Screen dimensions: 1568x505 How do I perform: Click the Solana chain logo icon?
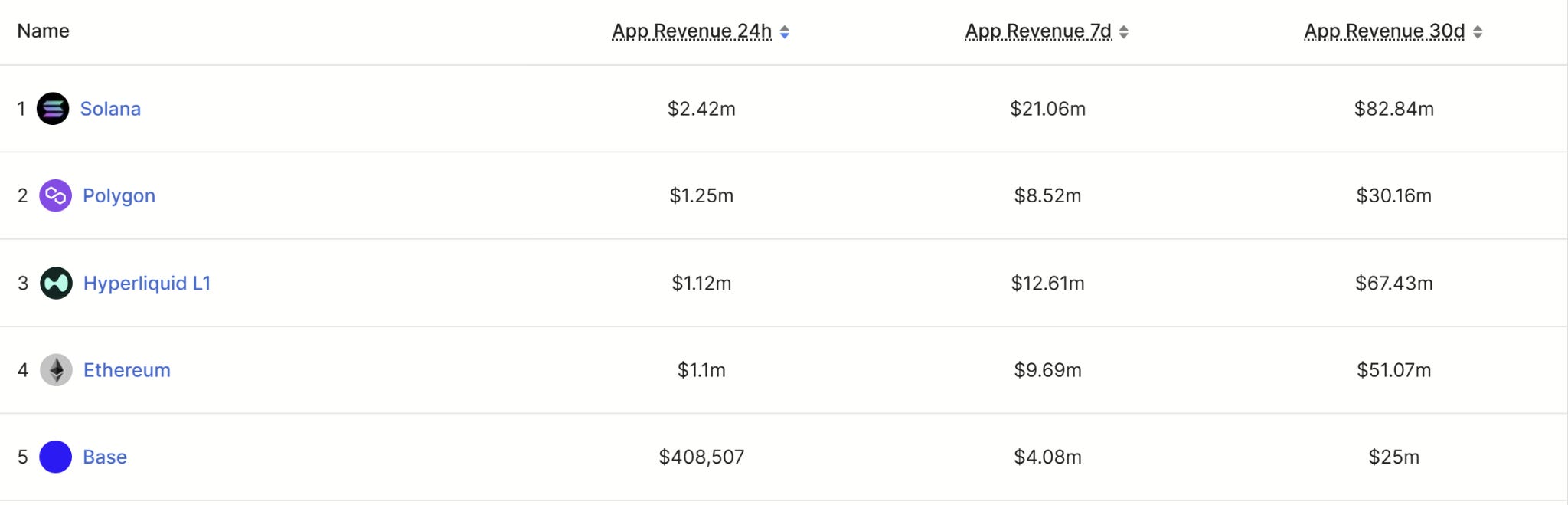click(x=53, y=109)
